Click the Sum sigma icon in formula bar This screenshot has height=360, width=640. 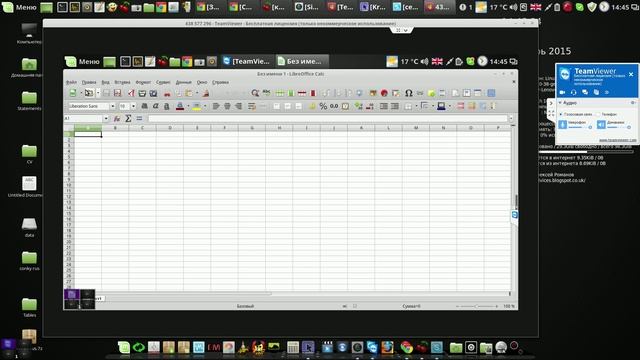128,118
